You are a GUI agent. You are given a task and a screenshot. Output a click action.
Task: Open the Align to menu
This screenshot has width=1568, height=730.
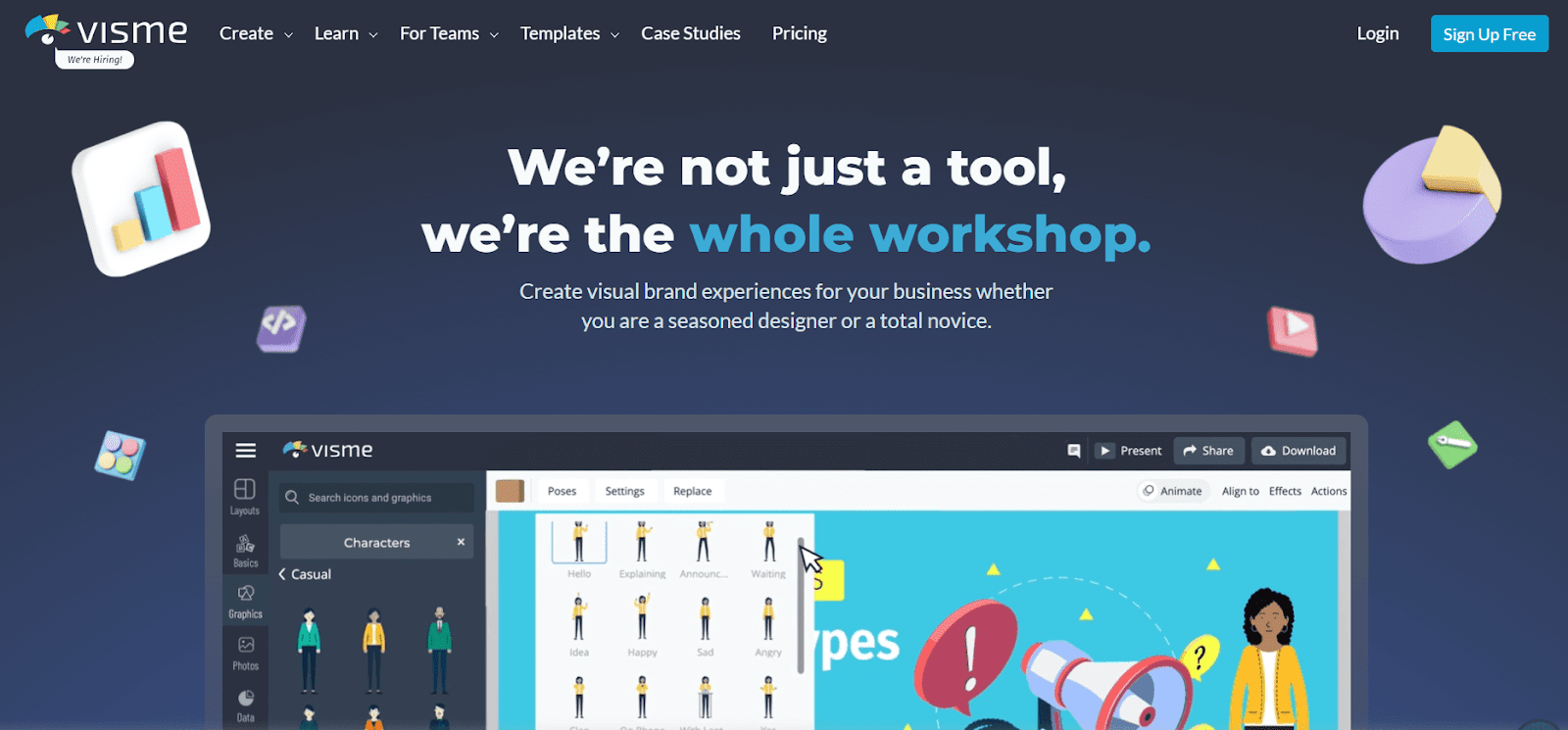[x=1240, y=491]
